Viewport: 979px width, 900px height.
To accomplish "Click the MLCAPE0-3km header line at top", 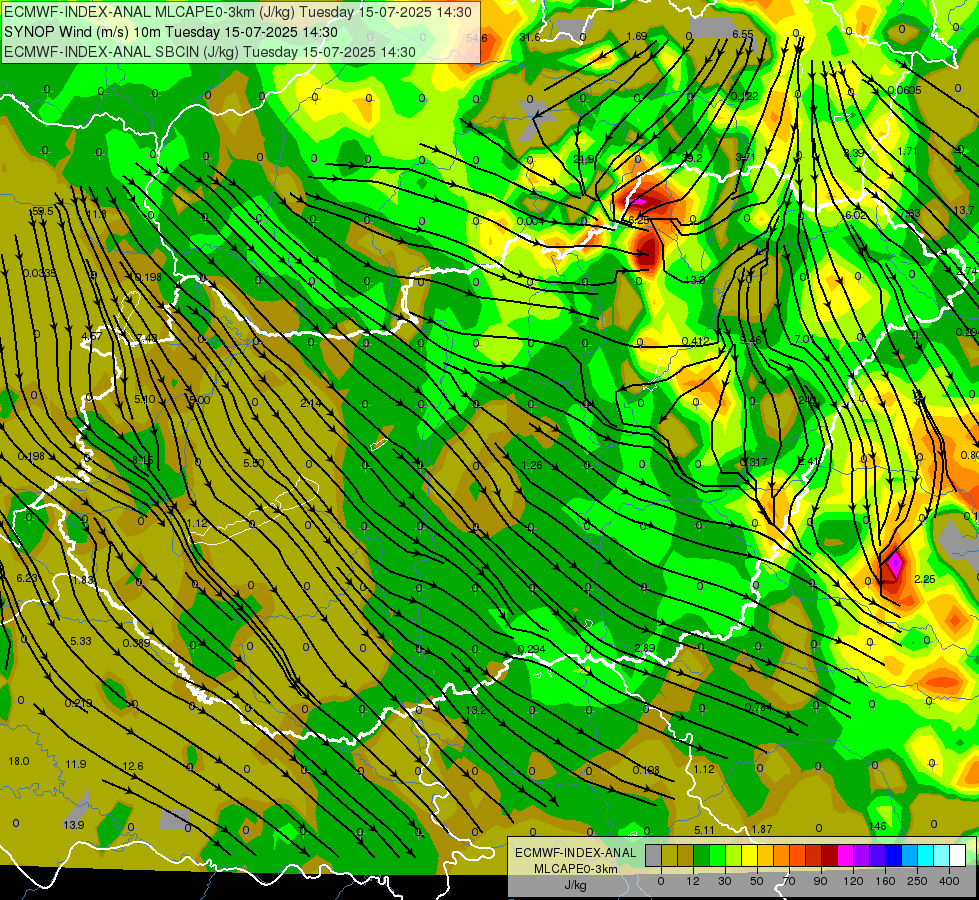I will (238, 12).
